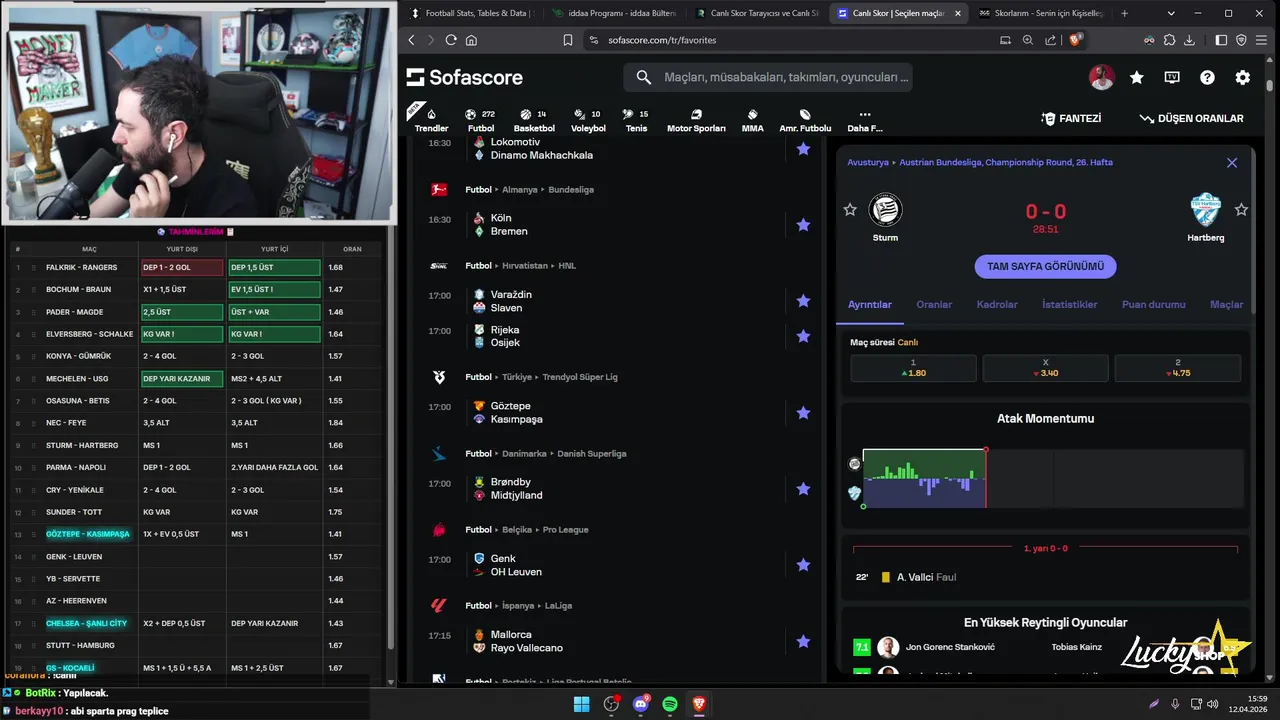
Task: Unfavorite the Göztepe - Kasımpaşa match star
Action: (803, 413)
